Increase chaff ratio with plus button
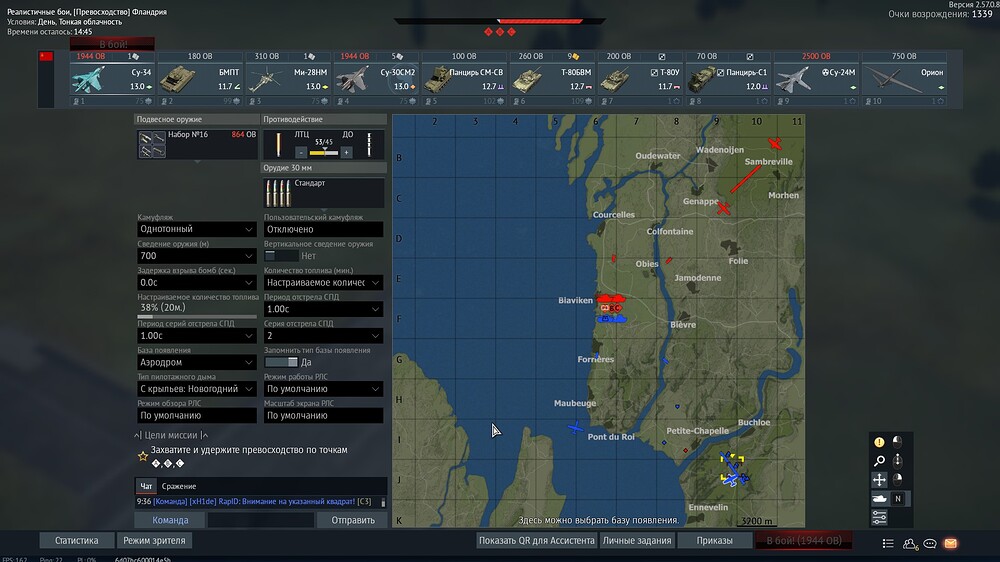This screenshot has width=1000, height=562. 346,152
